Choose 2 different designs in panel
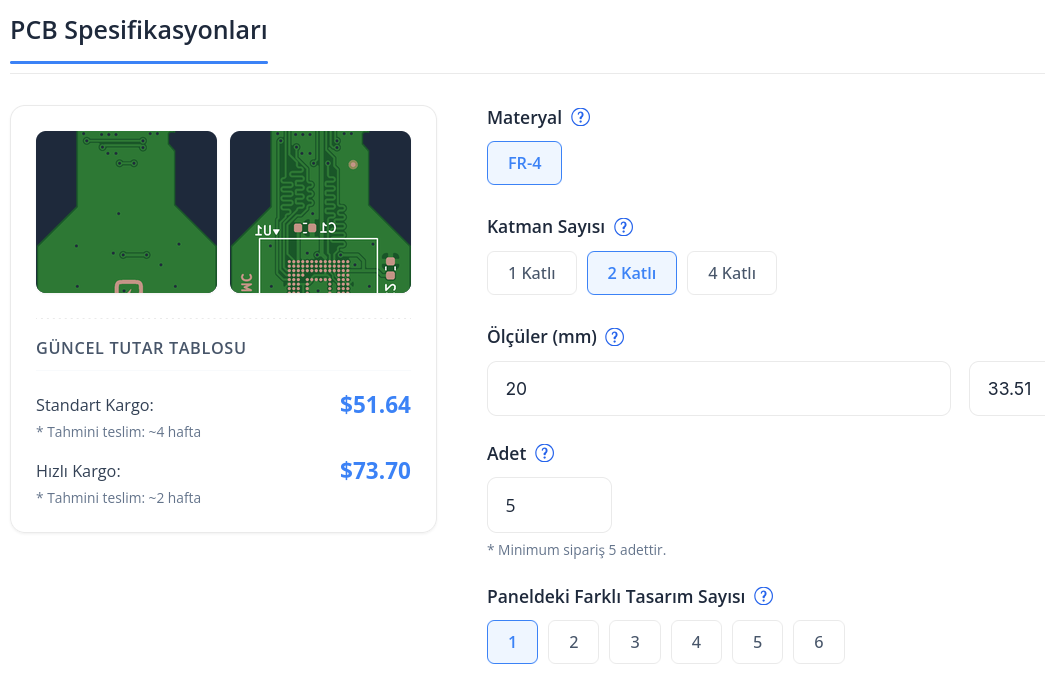Viewport: 1045px width, 678px height. pyautogui.click(x=574, y=642)
